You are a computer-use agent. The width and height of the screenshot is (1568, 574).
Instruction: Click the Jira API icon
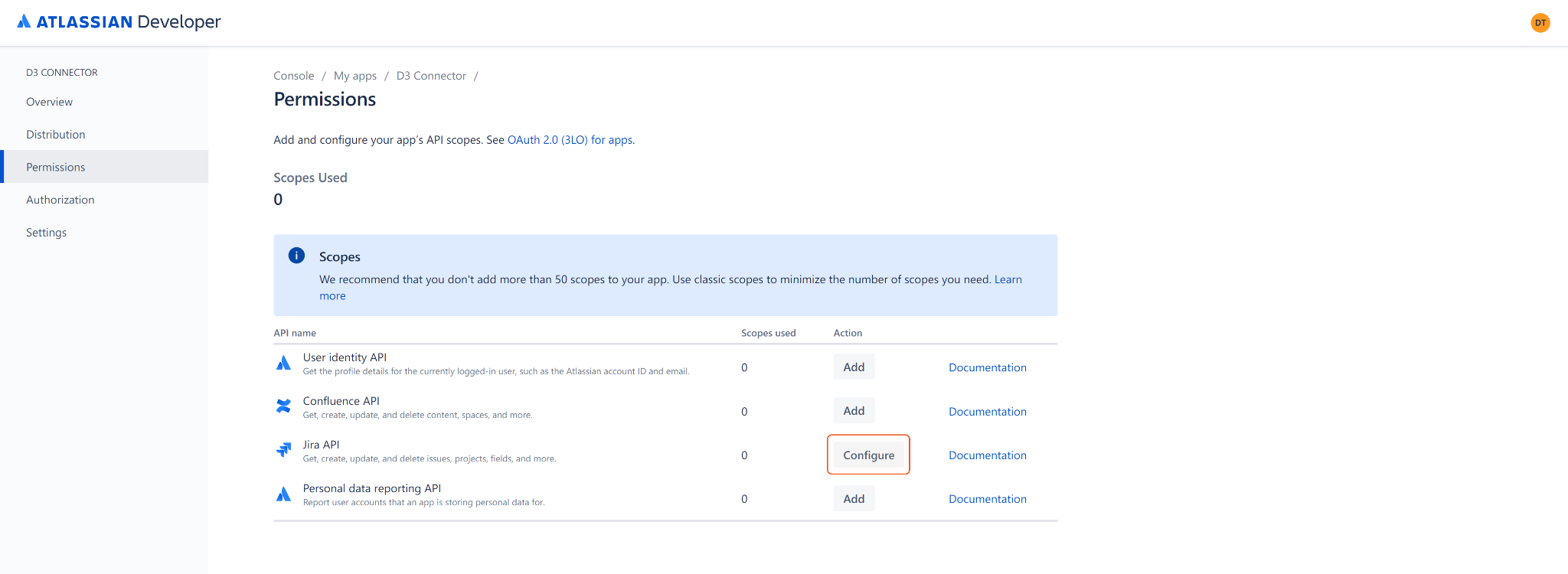(283, 450)
